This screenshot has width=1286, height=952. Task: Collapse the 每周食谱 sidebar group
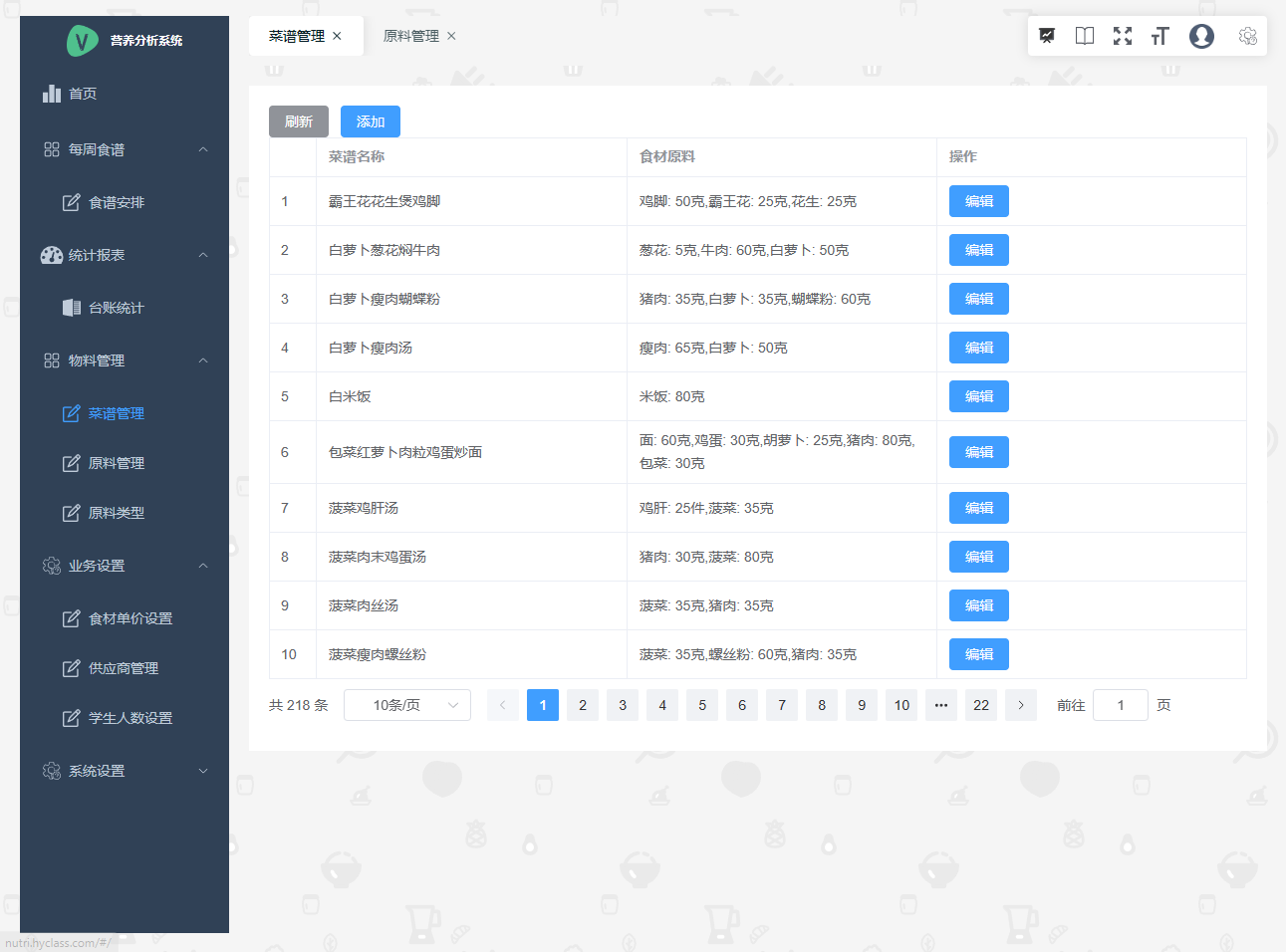pyautogui.click(x=203, y=149)
